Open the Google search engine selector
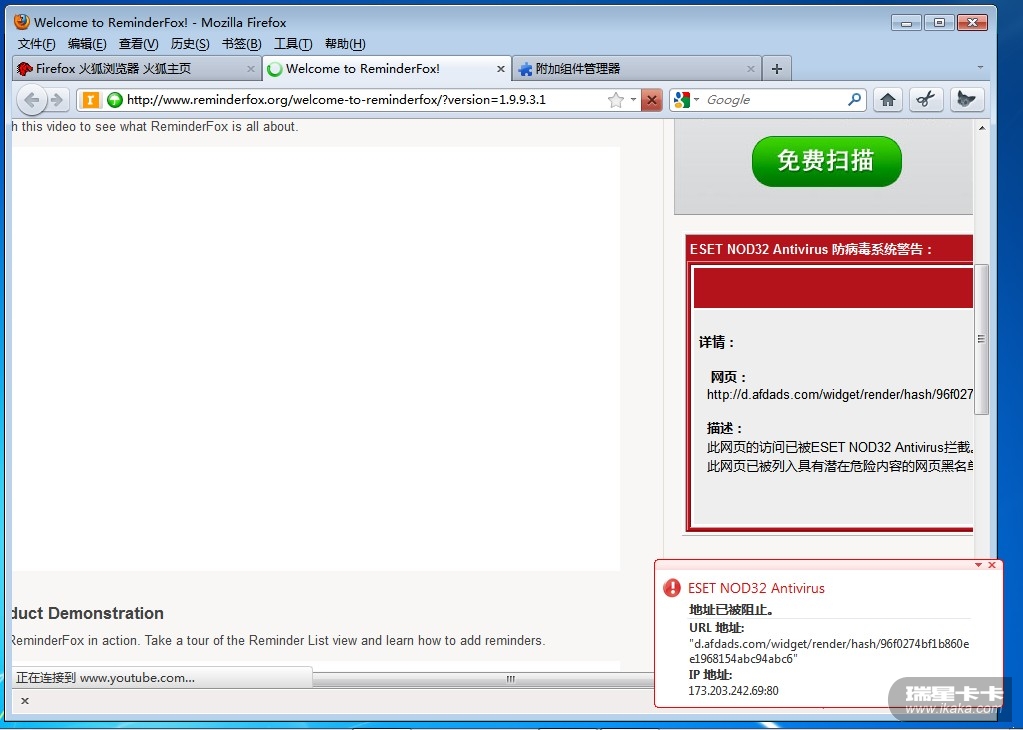Viewport: 1023px width, 730px height. (686, 100)
